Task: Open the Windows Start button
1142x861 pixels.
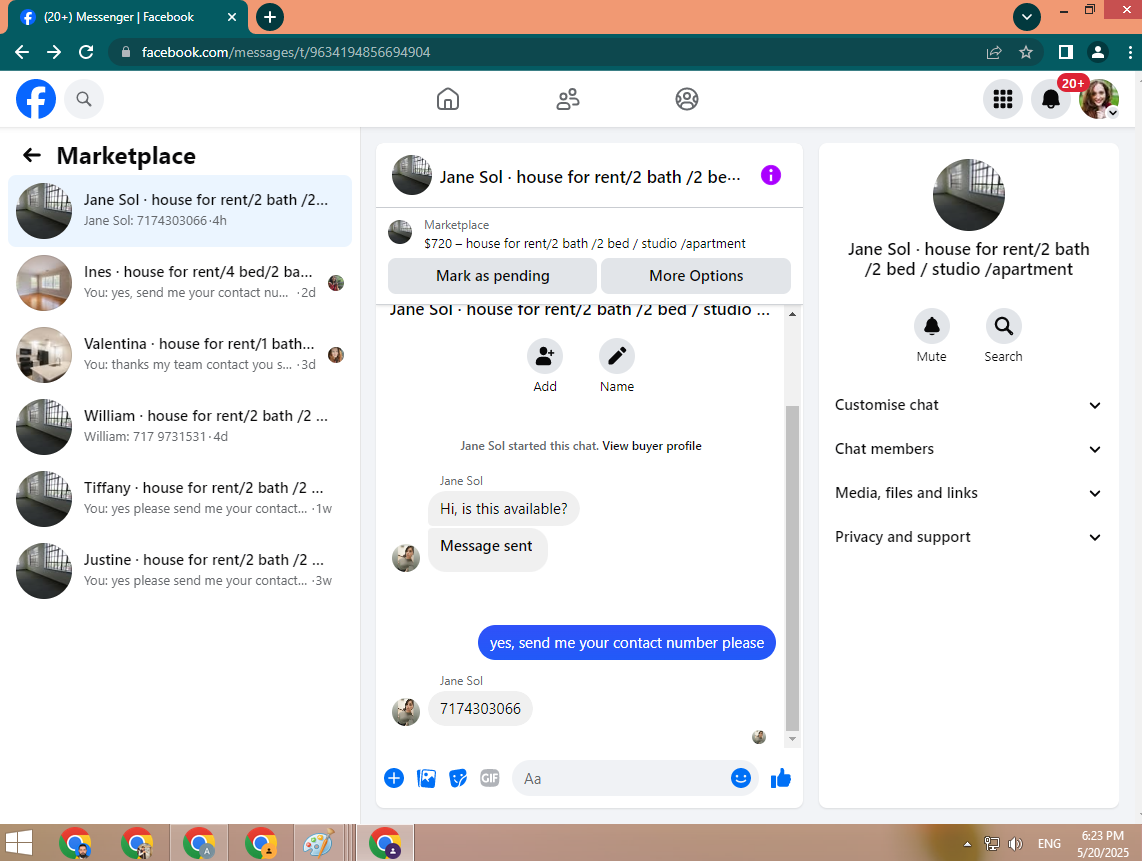Action: tap(18, 844)
